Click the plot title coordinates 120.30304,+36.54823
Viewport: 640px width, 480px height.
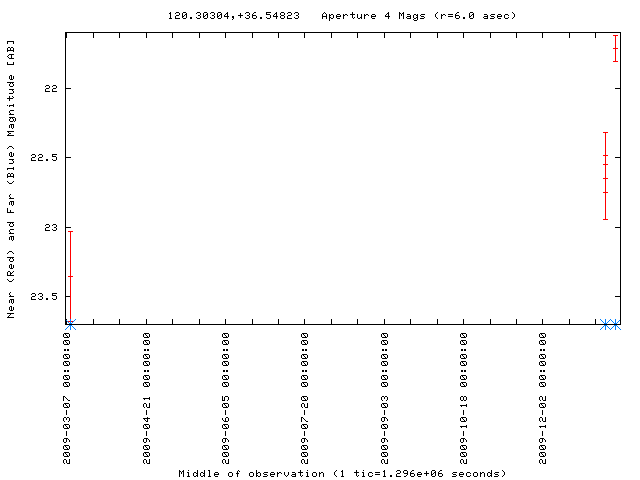coord(233,16)
